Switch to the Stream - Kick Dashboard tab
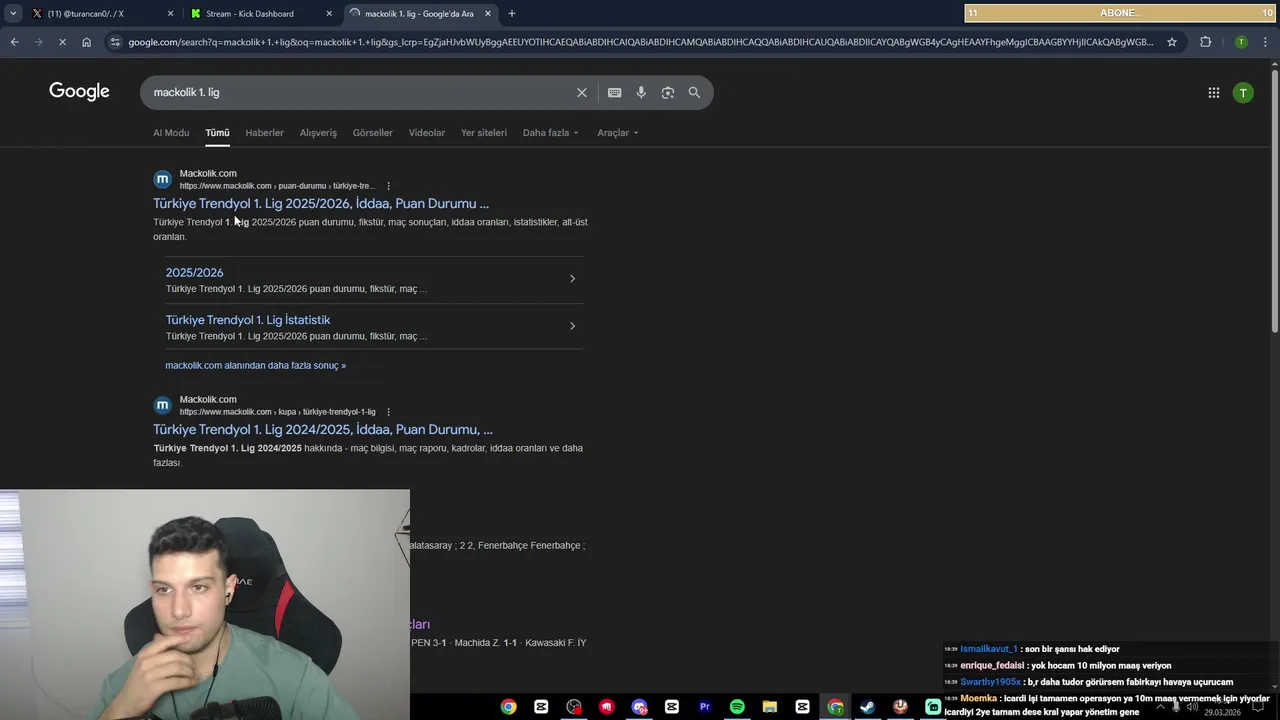The image size is (1280, 720). pos(260,13)
